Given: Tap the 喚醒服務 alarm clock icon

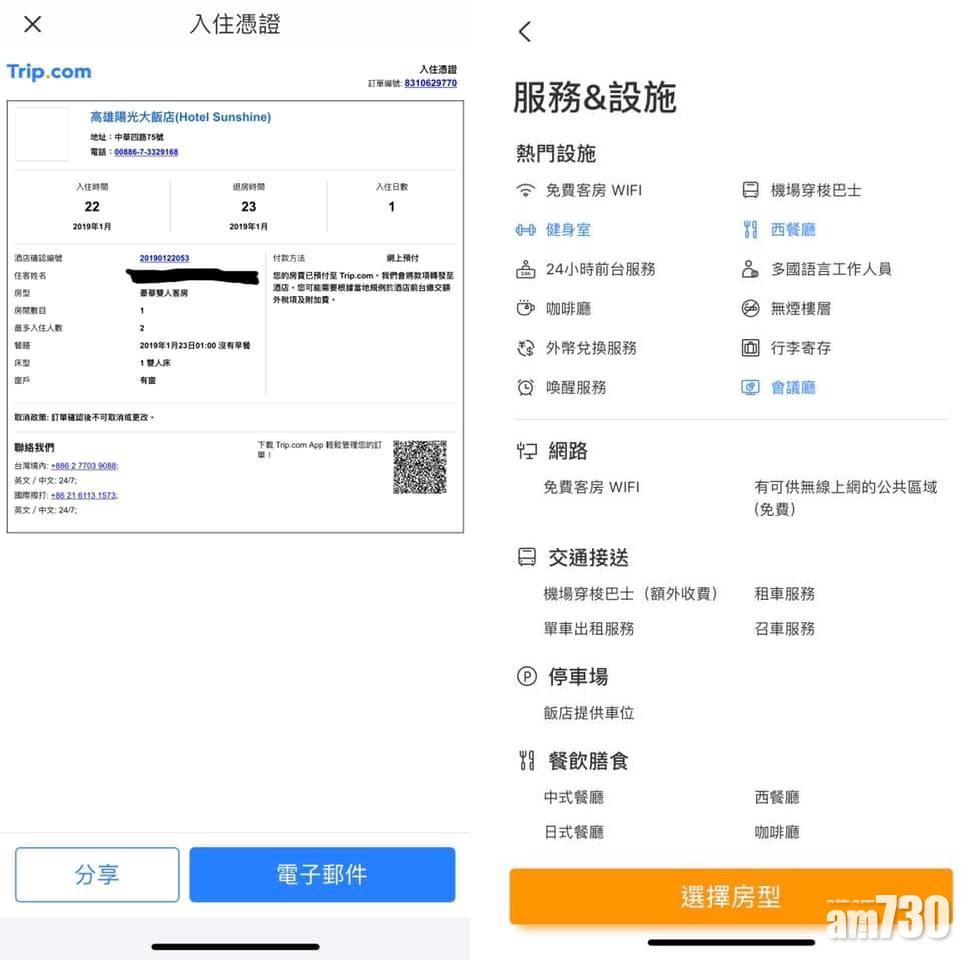Looking at the screenshot, I should click(526, 388).
